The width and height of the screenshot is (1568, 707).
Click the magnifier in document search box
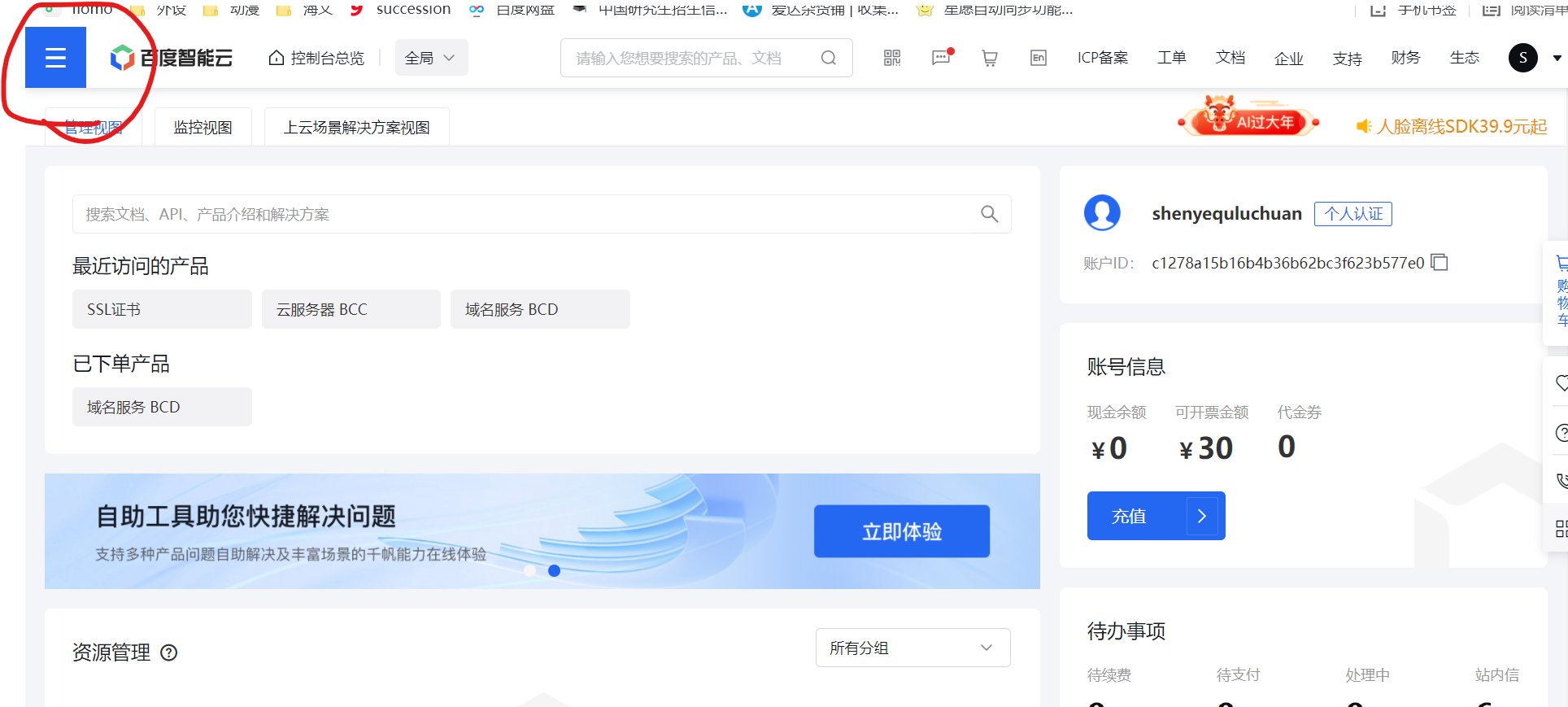(990, 214)
